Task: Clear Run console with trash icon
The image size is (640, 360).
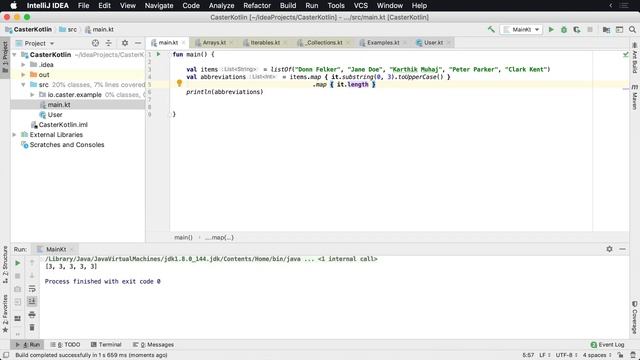Action: (32, 327)
